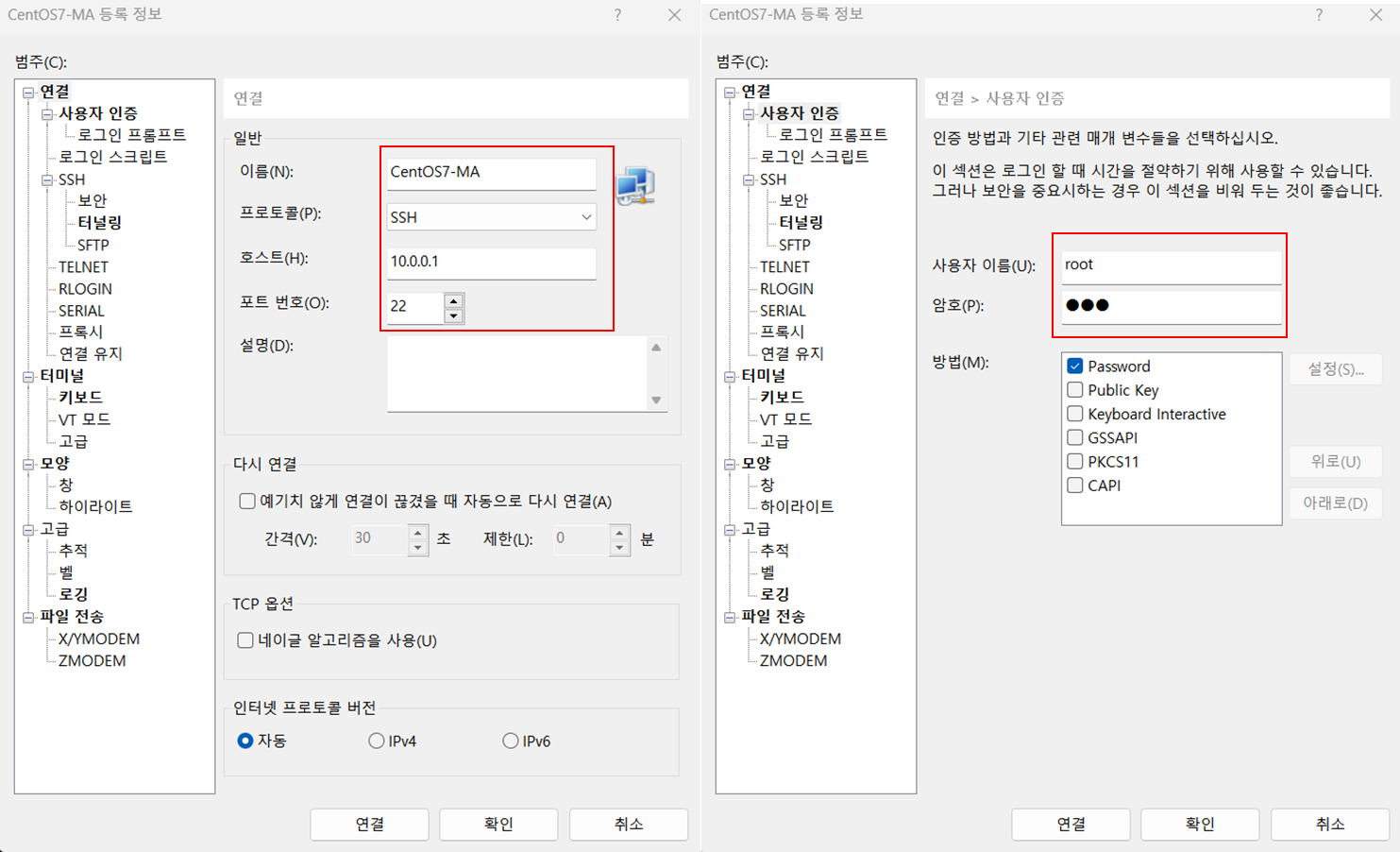Click help question mark in left dialog
Image resolution: width=1400 pixels, height=852 pixels.
(617, 15)
